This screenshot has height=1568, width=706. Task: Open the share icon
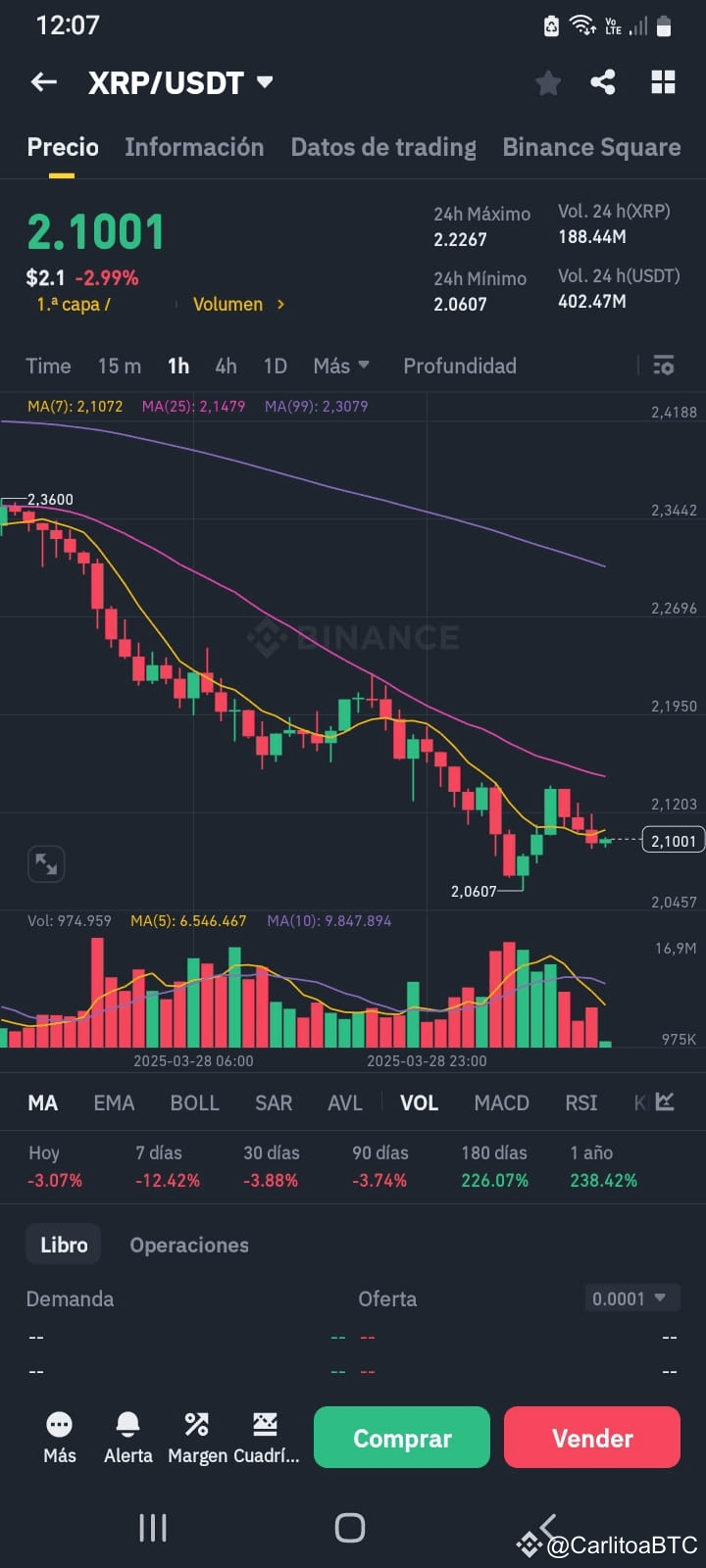[x=604, y=82]
